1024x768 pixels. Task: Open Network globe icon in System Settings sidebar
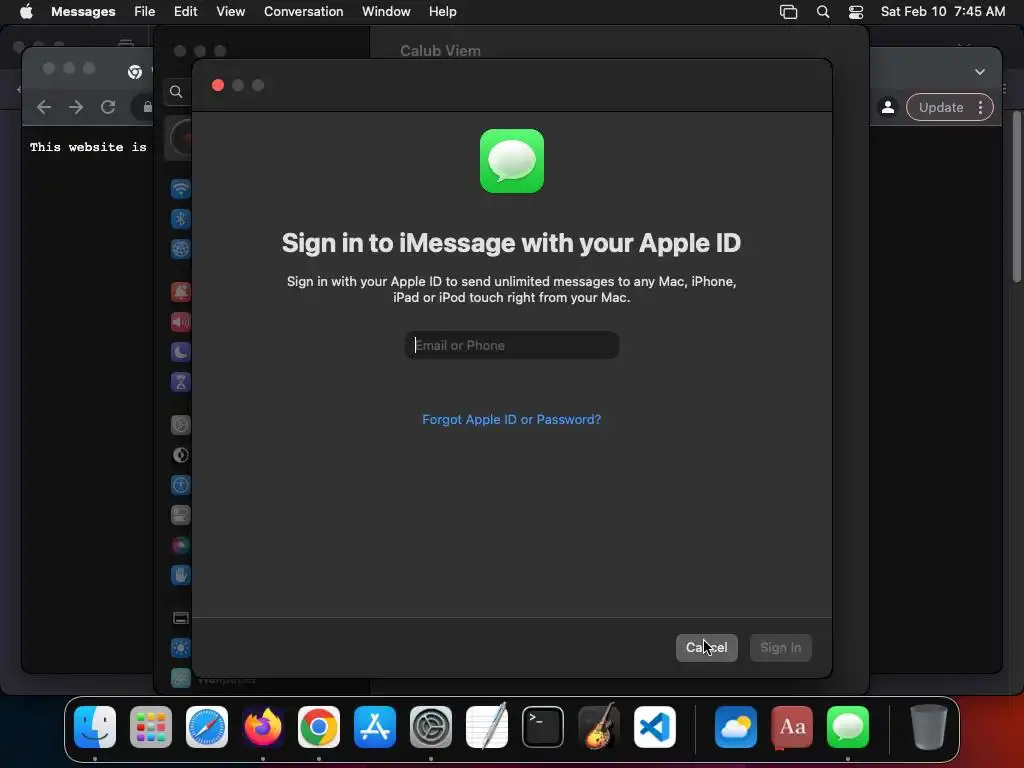point(181,249)
